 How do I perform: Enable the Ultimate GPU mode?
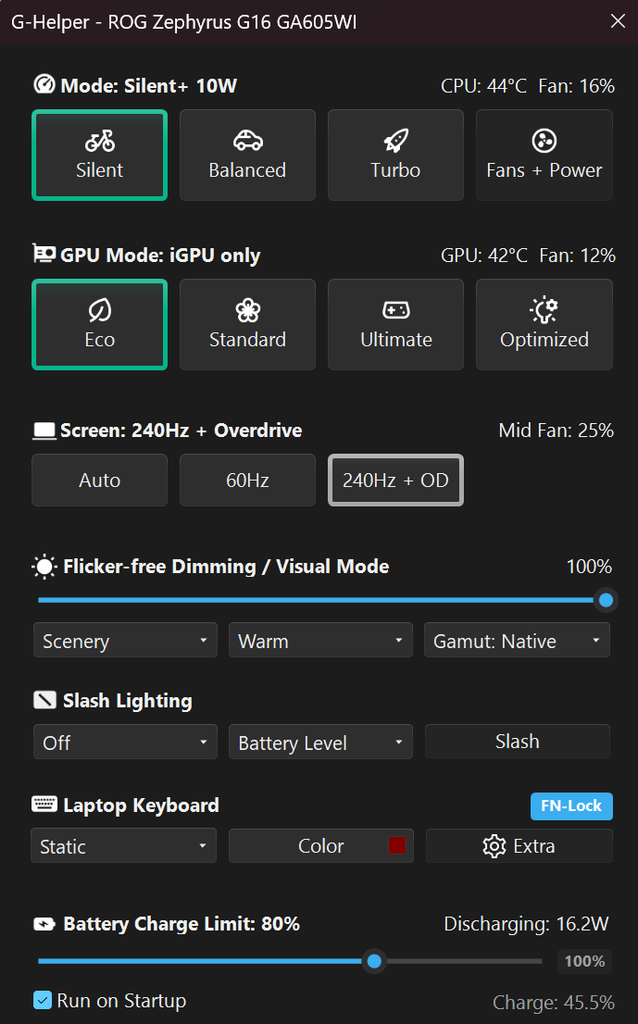396,325
